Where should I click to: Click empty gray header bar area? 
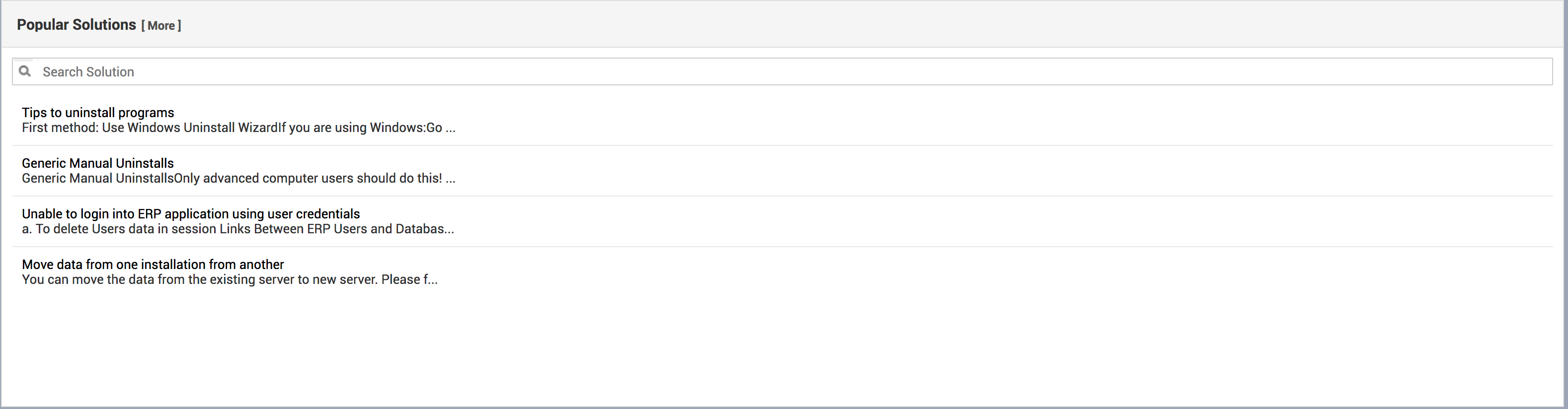point(852,24)
